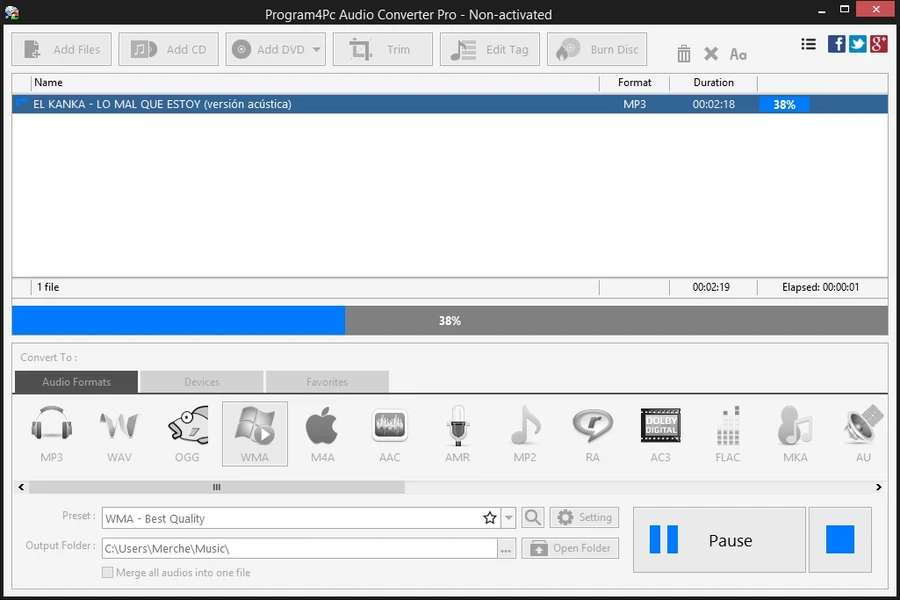Select the WAV format icon

(119, 434)
